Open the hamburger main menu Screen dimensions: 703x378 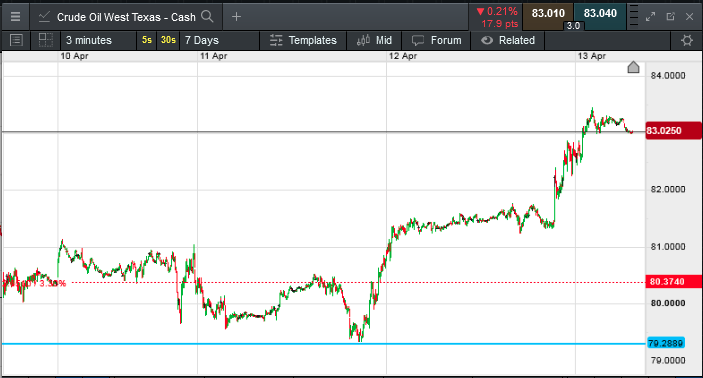15,17
